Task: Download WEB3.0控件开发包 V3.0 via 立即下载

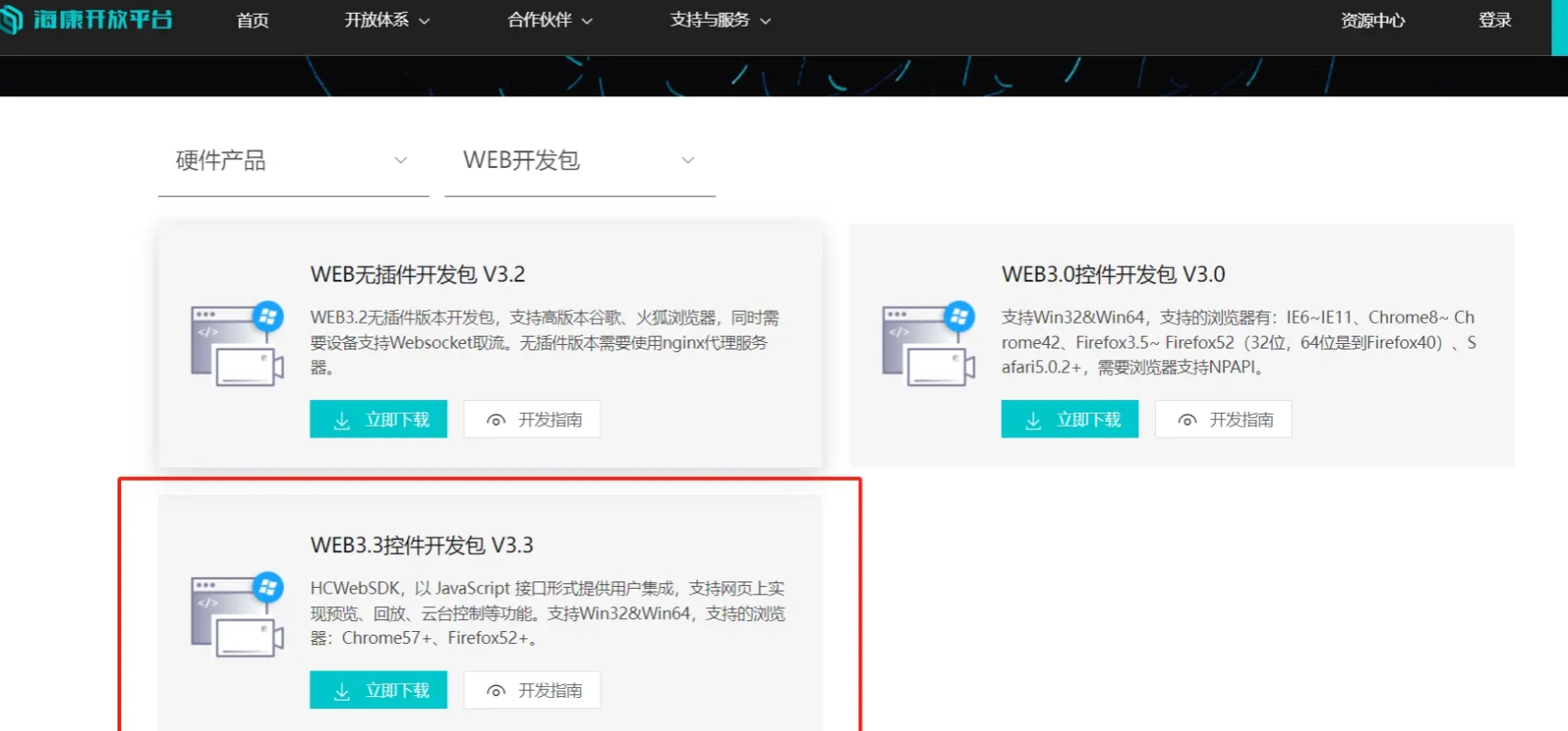Action: [1070, 419]
